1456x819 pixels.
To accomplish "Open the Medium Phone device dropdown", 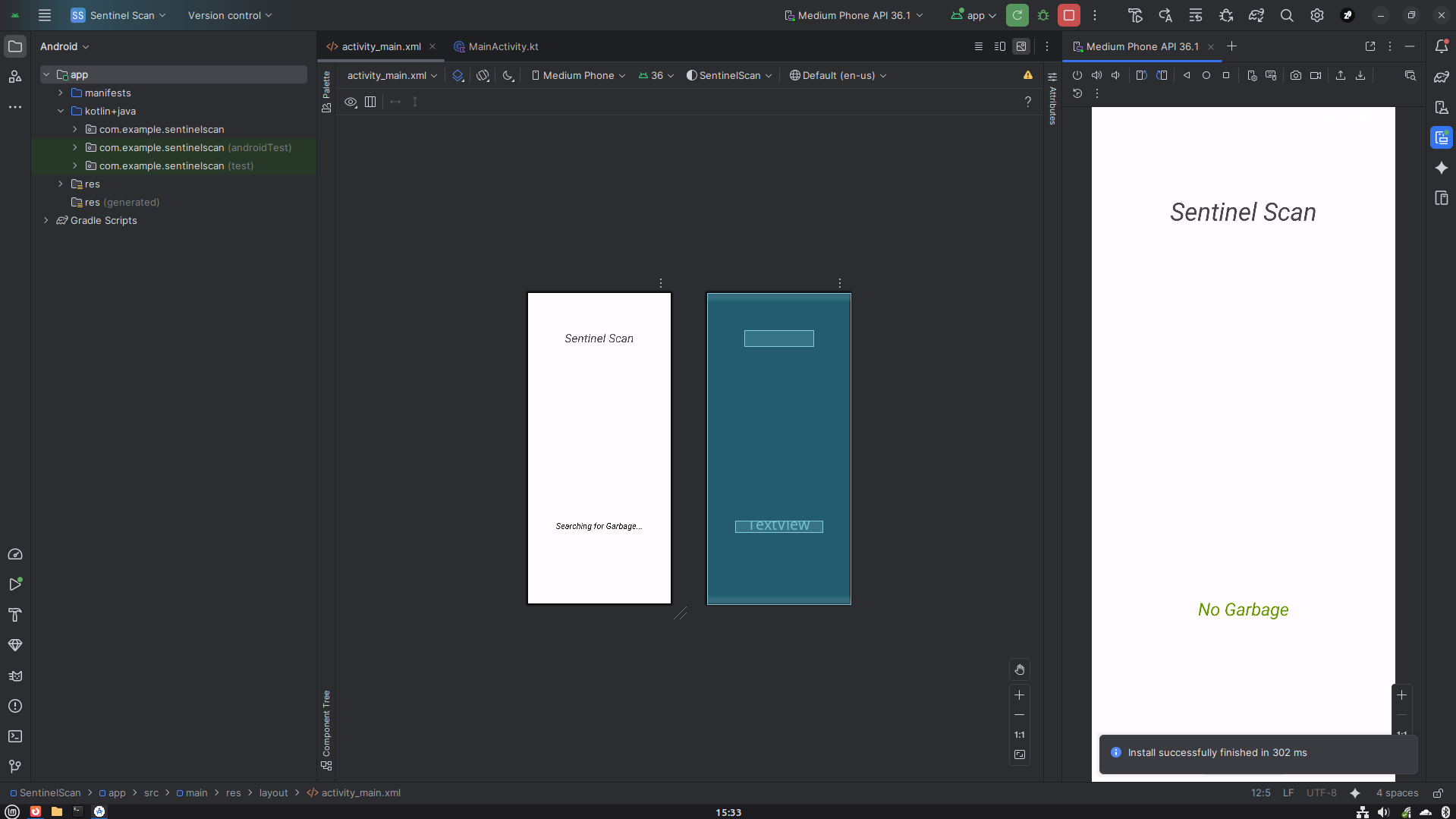I will coord(578,75).
